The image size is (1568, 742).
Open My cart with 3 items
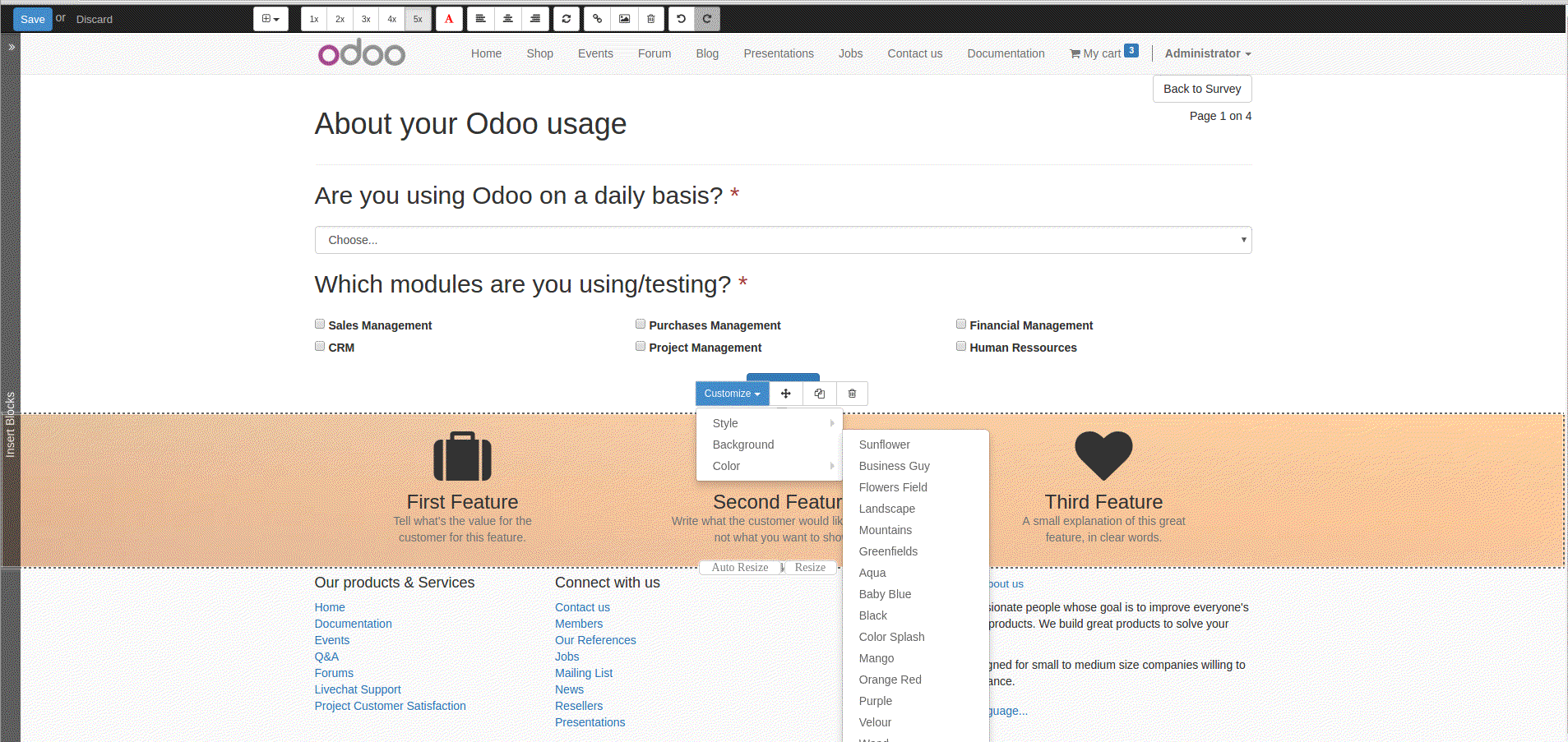point(1103,53)
